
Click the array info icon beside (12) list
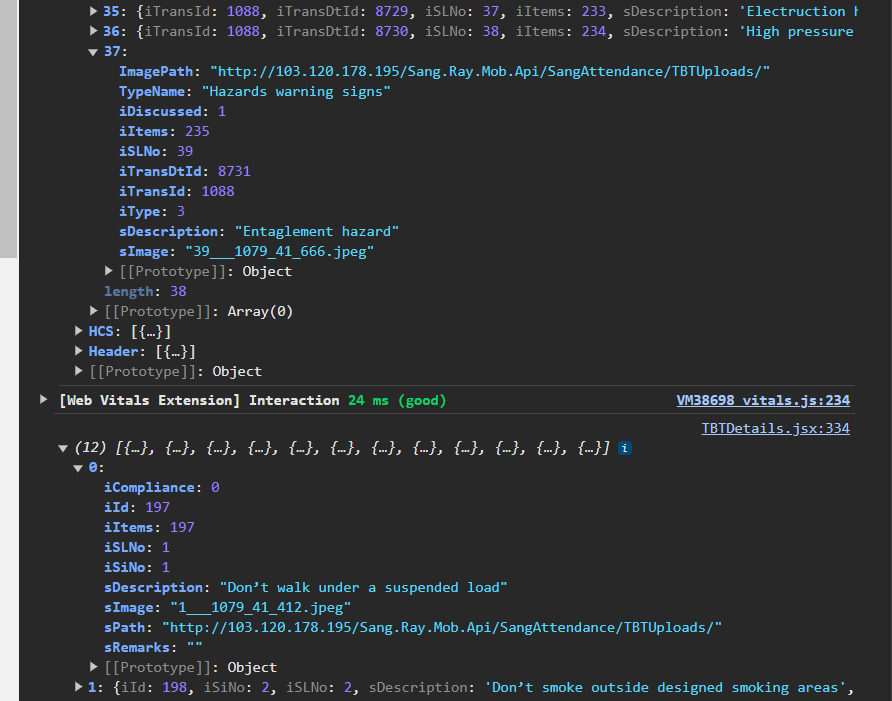[x=625, y=449]
